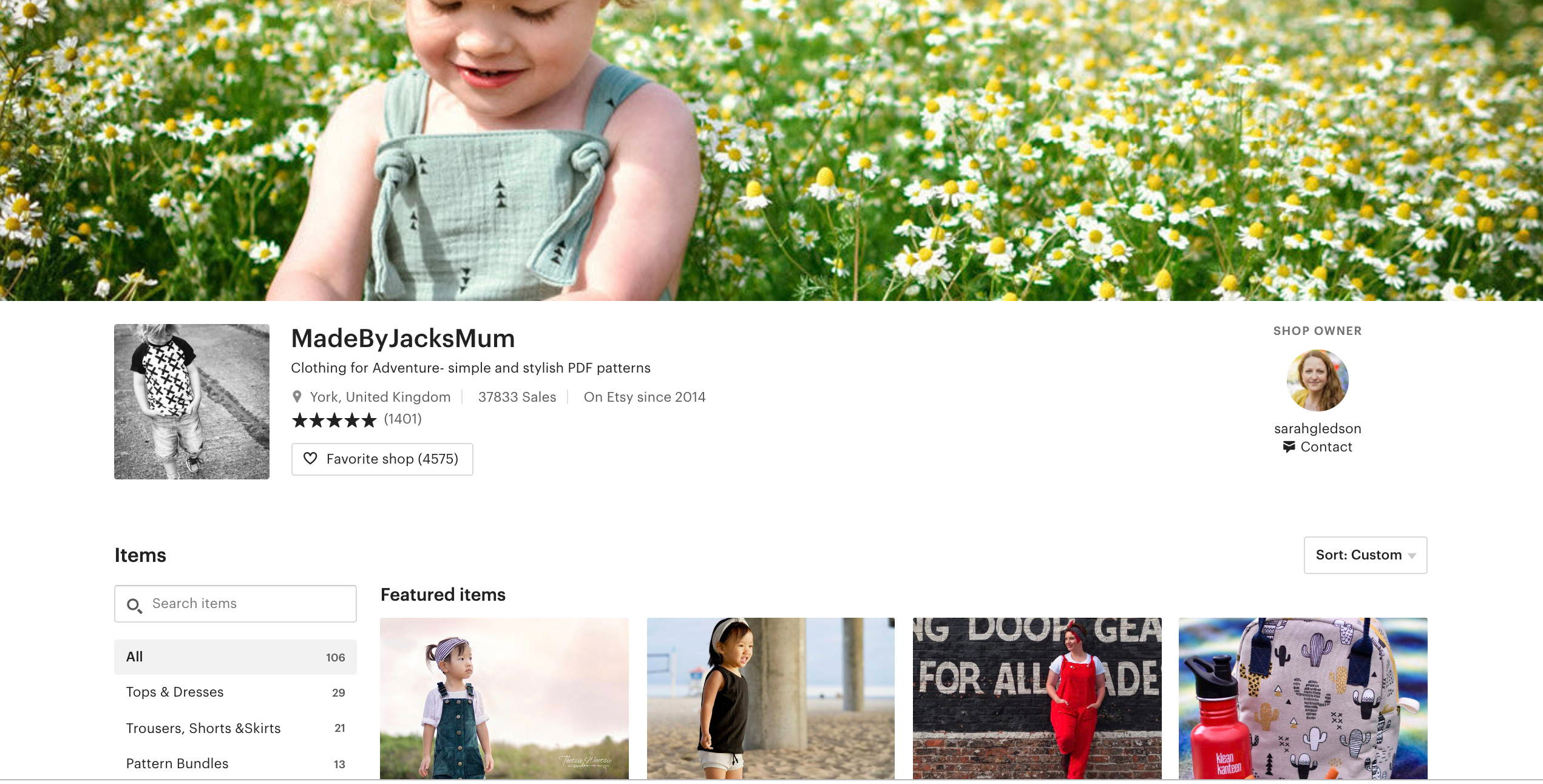Open the red dungarees featured item

[1037, 698]
